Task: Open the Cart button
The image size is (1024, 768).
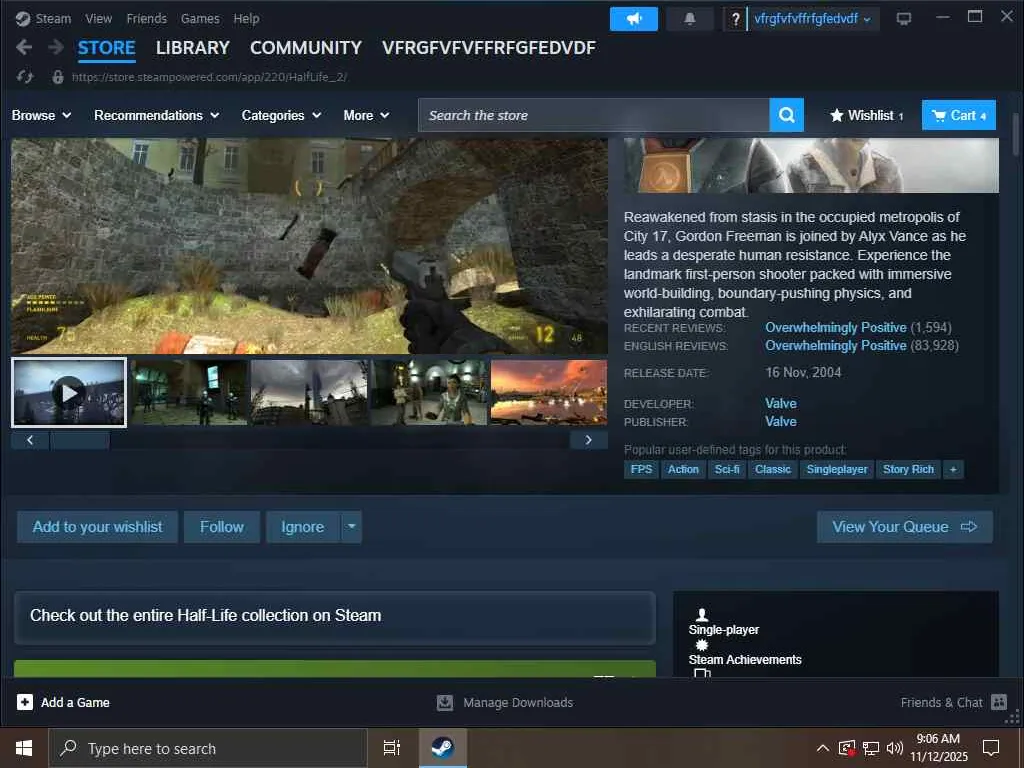Action: click(959, 115)
